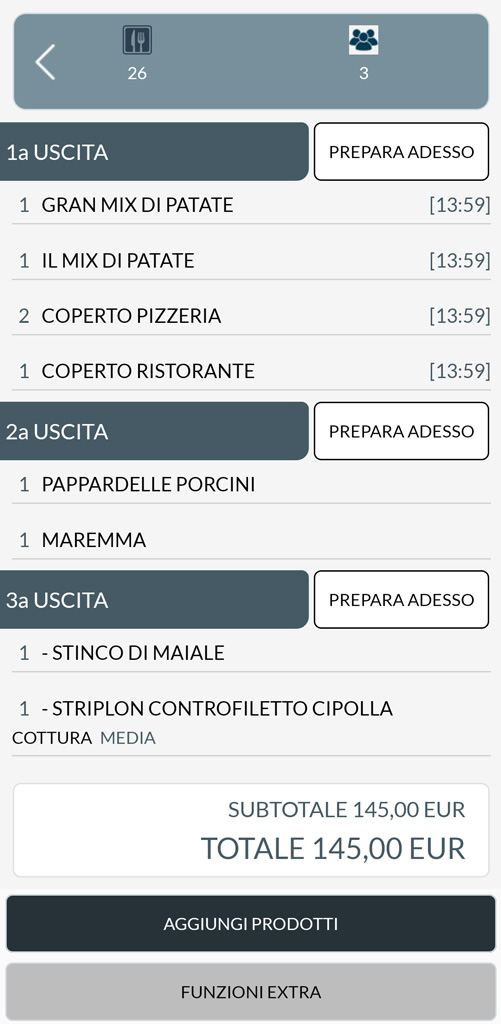
Task: Tap the guests count people icon
Action: (x=363, y=40)
